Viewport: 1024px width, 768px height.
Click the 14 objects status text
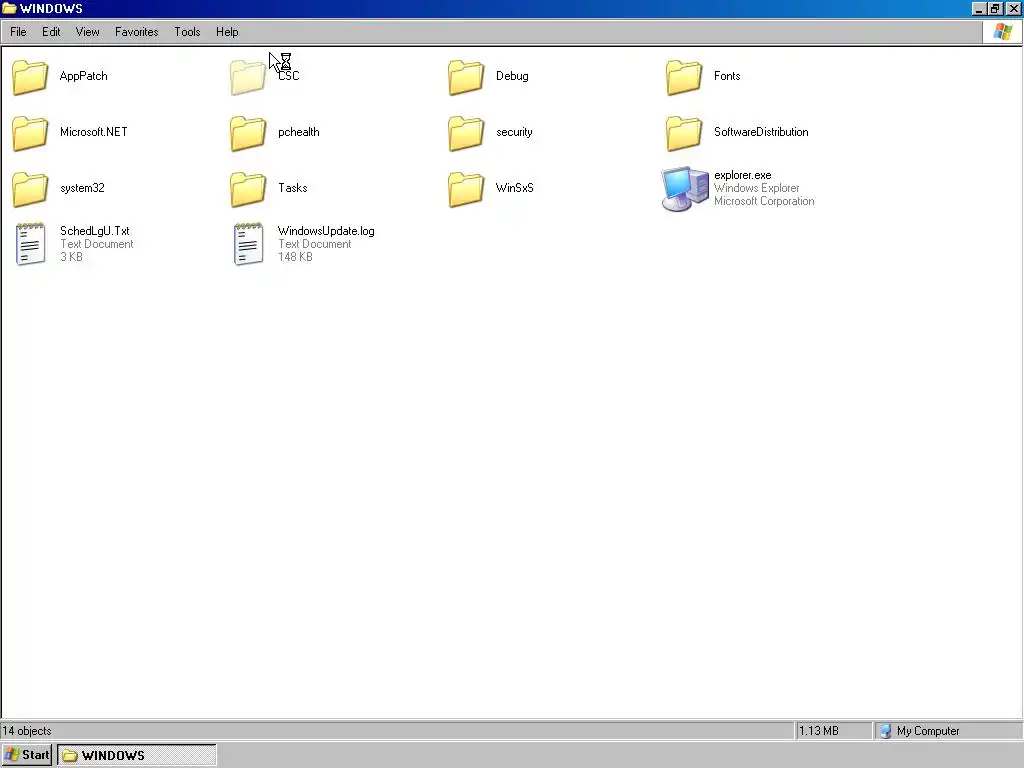coord(27,731)
